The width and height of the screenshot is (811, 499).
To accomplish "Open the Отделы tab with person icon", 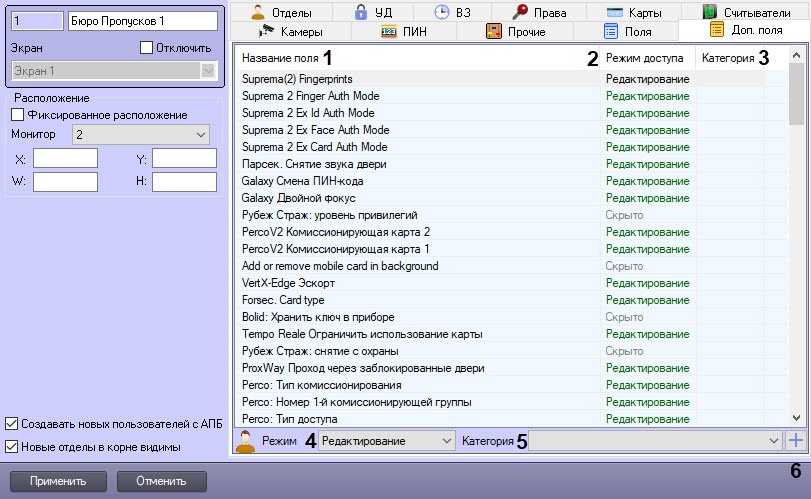I will (x=281, y=12).
